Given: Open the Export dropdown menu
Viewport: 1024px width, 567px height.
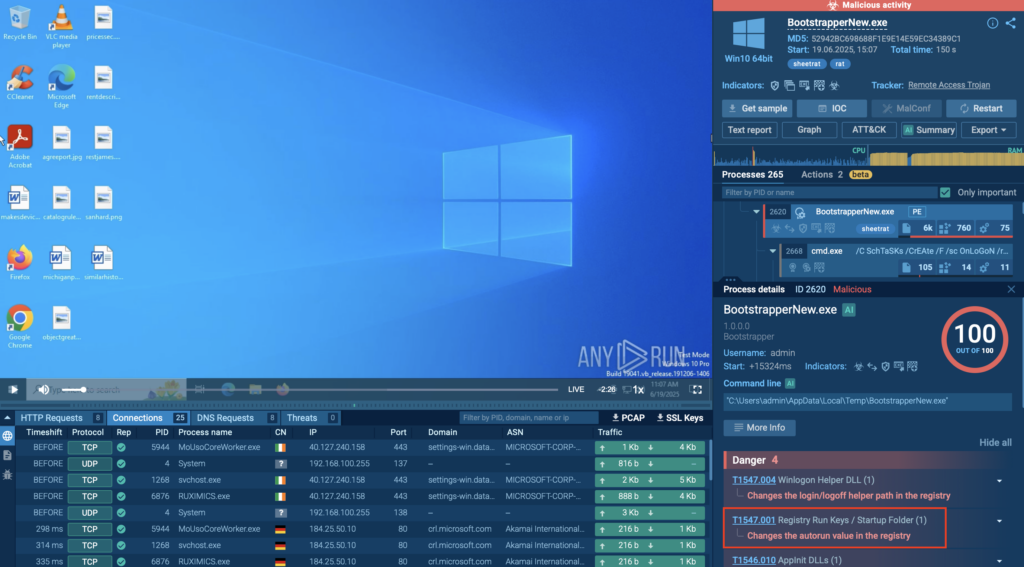Looking at the screenshot, I should click(x=988, y=130).
